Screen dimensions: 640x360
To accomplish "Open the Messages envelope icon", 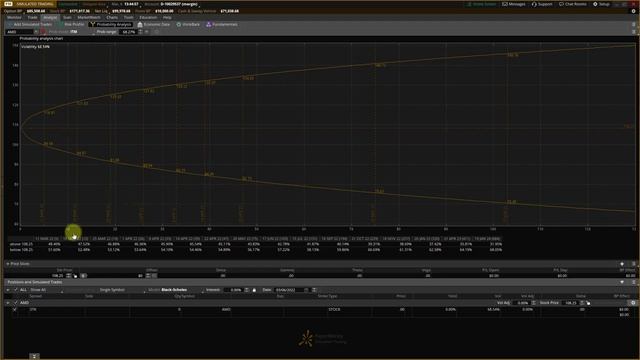I will point(505,4).
